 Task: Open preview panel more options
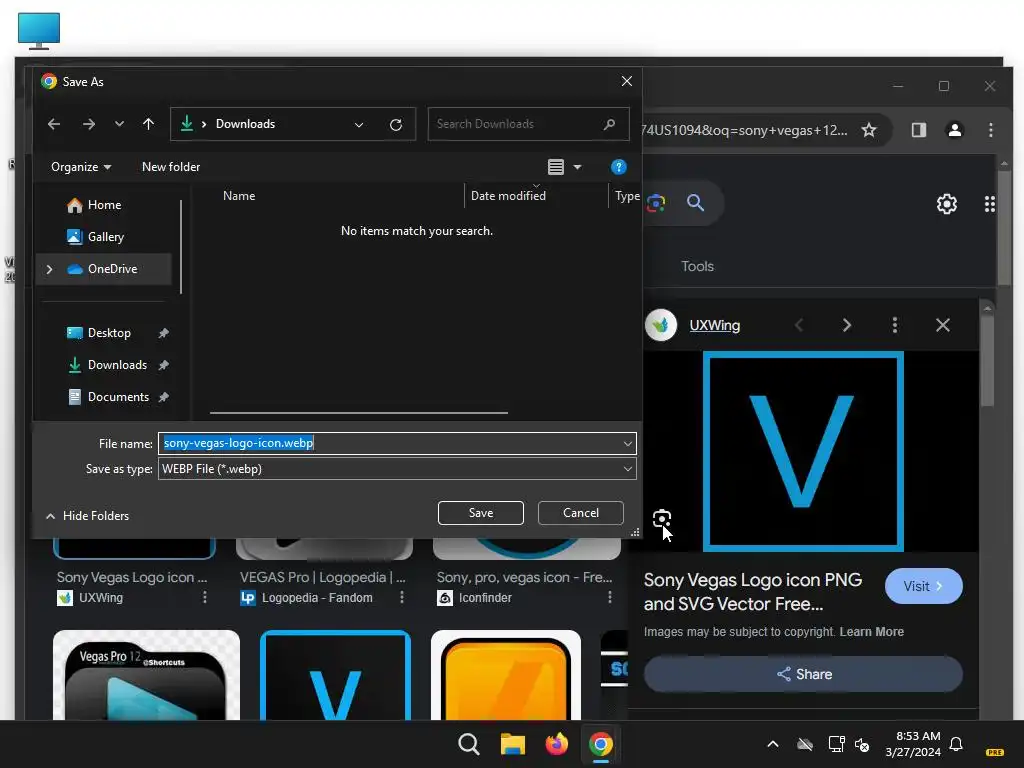point(895,325)
